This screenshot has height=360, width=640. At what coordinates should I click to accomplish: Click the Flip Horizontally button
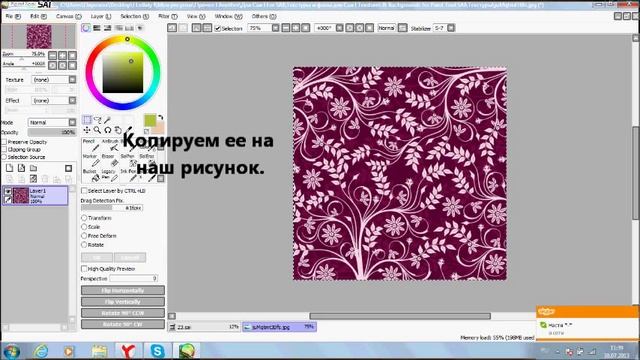[123, 290]
